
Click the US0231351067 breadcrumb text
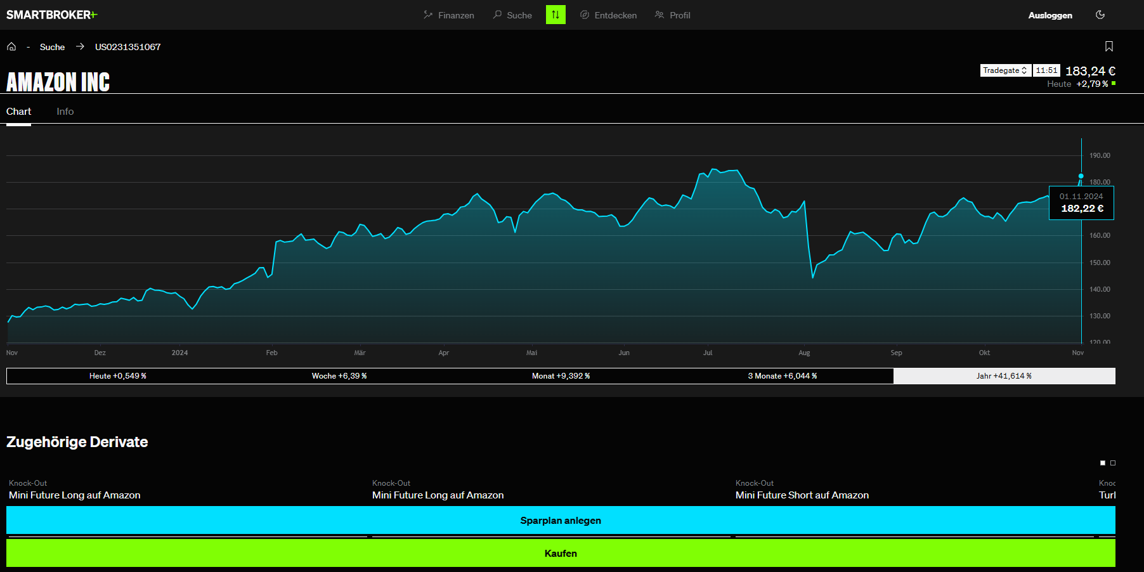[x=128, y=47]
